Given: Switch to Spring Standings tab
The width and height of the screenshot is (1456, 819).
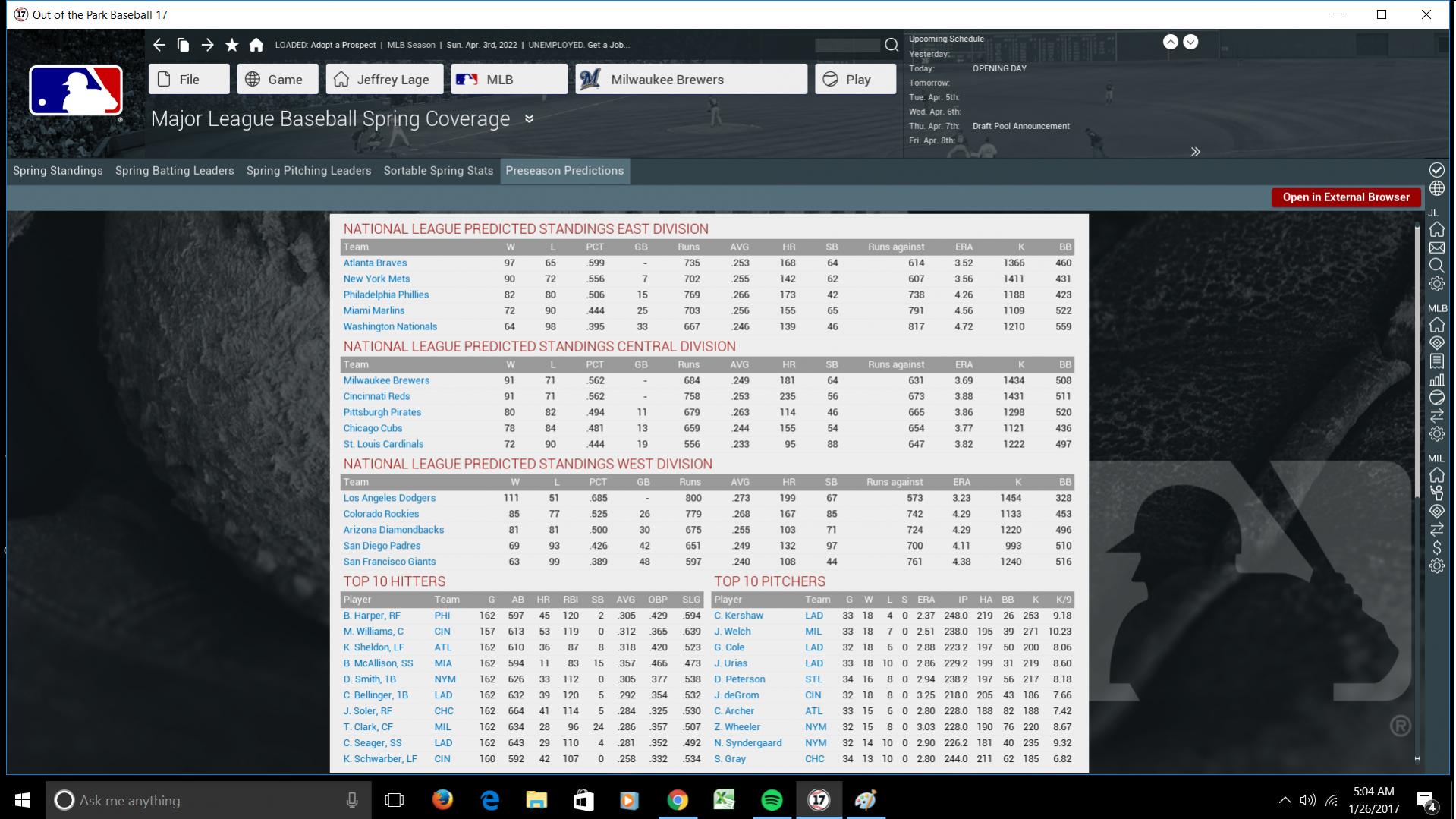Looking at the screenshot, I should (58, 171).
